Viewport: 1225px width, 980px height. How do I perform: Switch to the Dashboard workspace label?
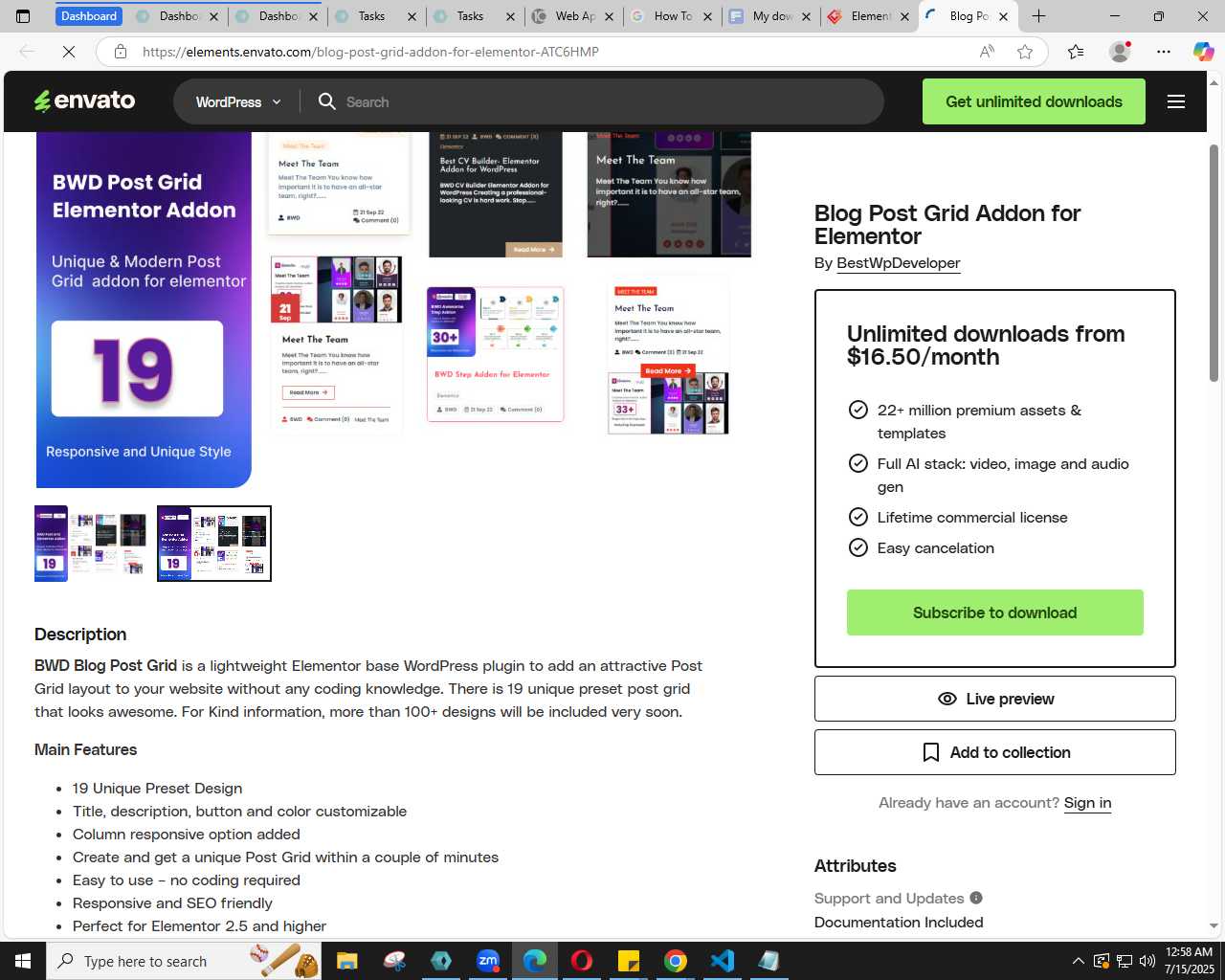click(x=89, y=16)
